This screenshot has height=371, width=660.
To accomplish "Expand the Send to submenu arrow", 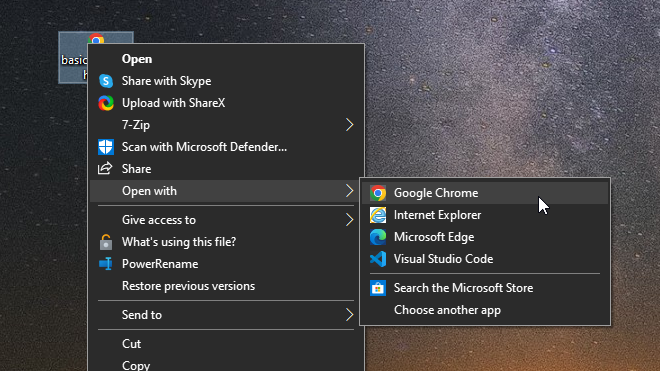I will (x=349, y=315).
